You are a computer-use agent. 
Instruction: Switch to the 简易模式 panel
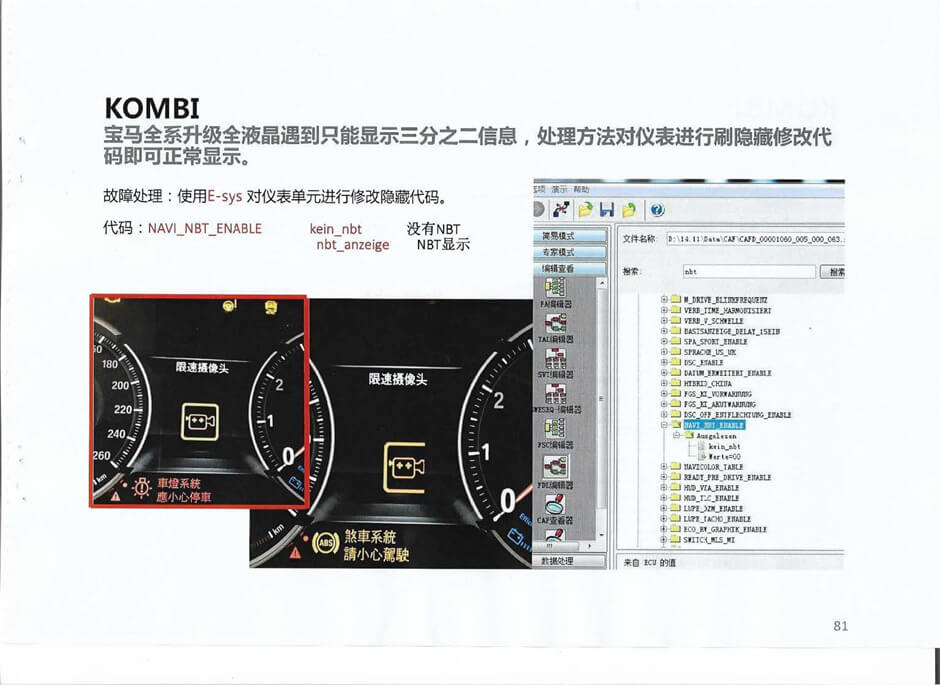click(x=570, y=236)
